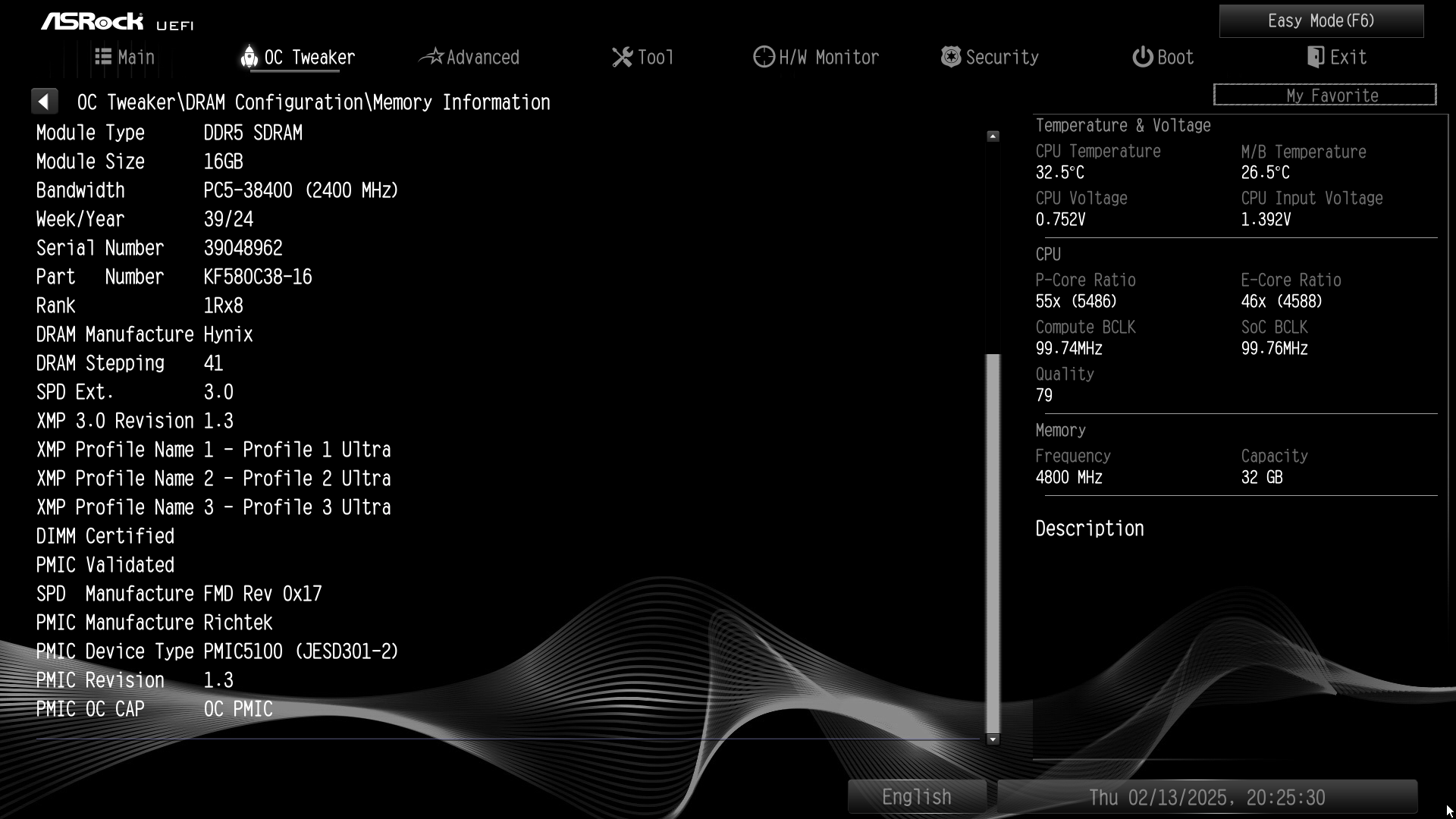The width and height of the screenshot is (1456, 819).
Task: Open the Boot tab
Action: click(1163, 57)
